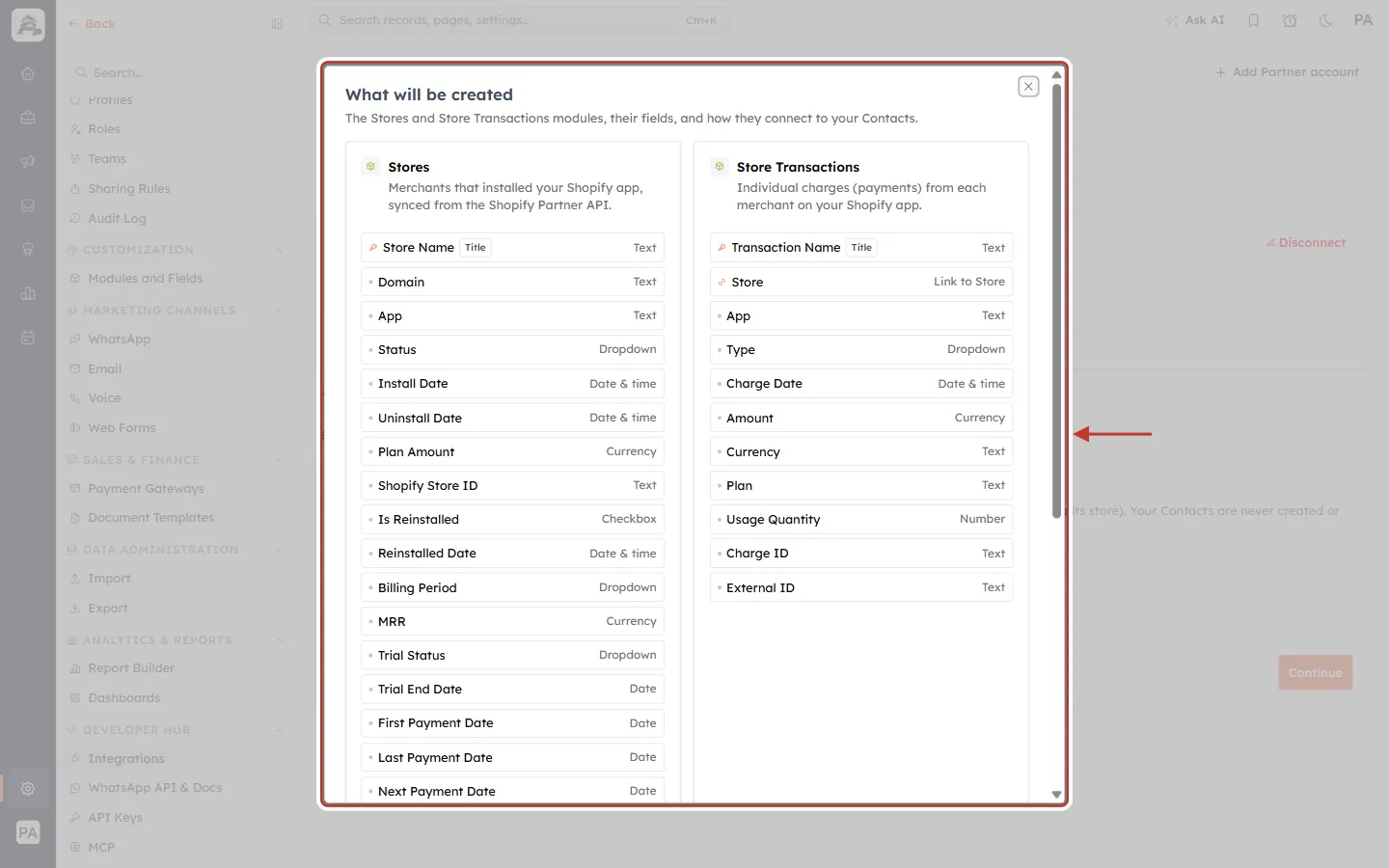
Task: Focus the global search records field
Action: 519,20
